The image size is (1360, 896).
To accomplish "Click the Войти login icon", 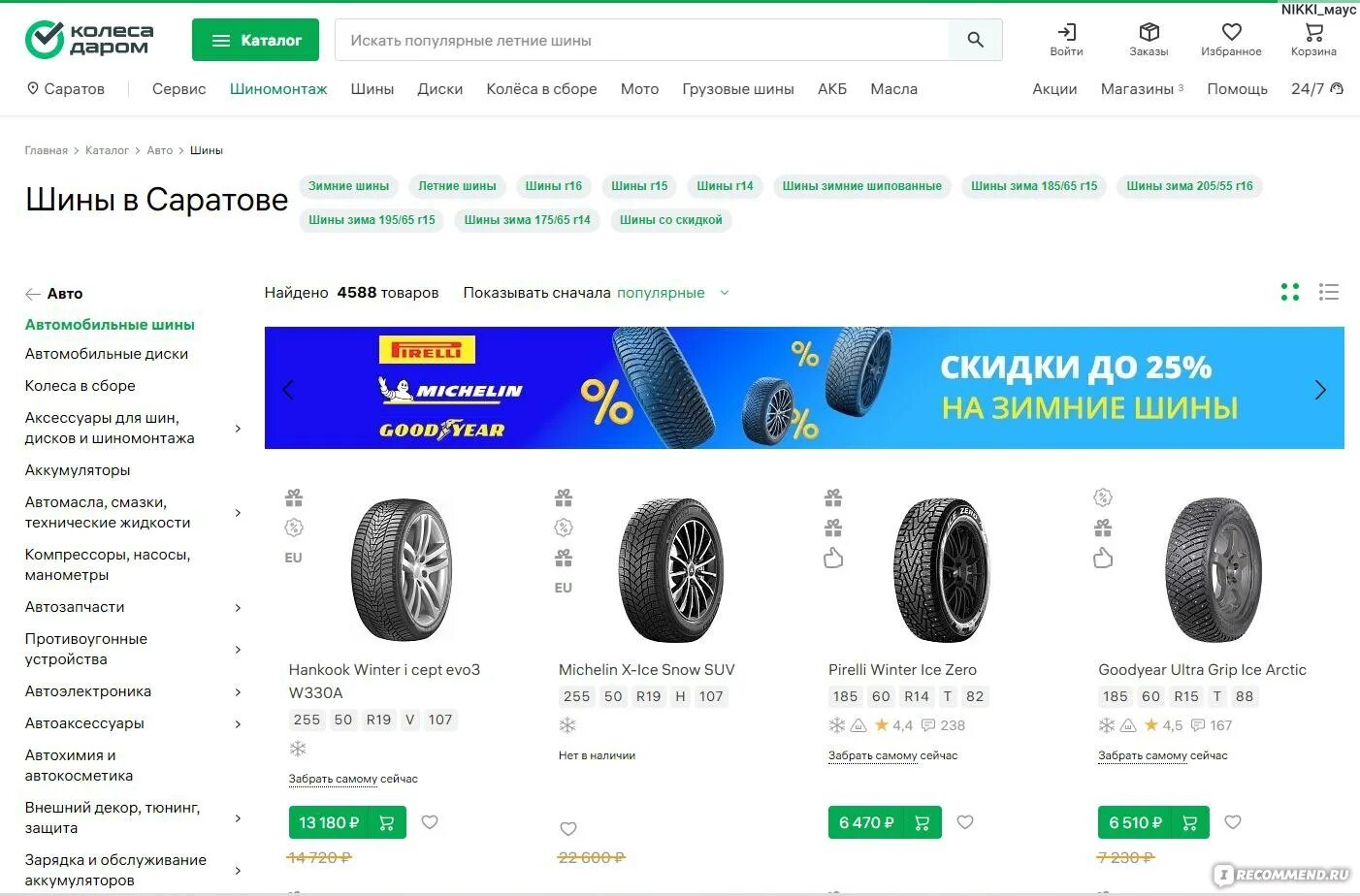I will [1066, 32].
